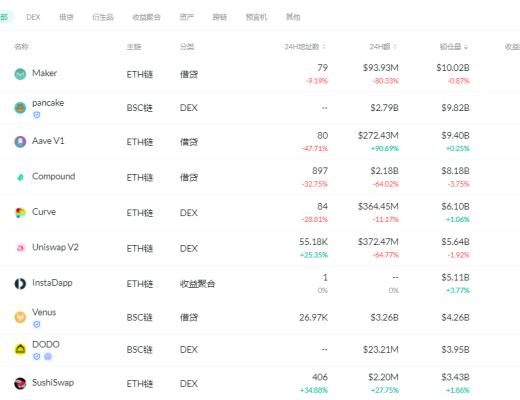Click Curve's $364.45M volume cell

[x=378, y=207]
